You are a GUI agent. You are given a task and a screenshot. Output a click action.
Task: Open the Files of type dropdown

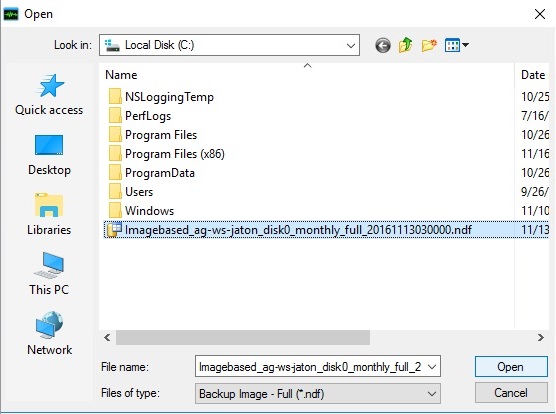(318, 393)
